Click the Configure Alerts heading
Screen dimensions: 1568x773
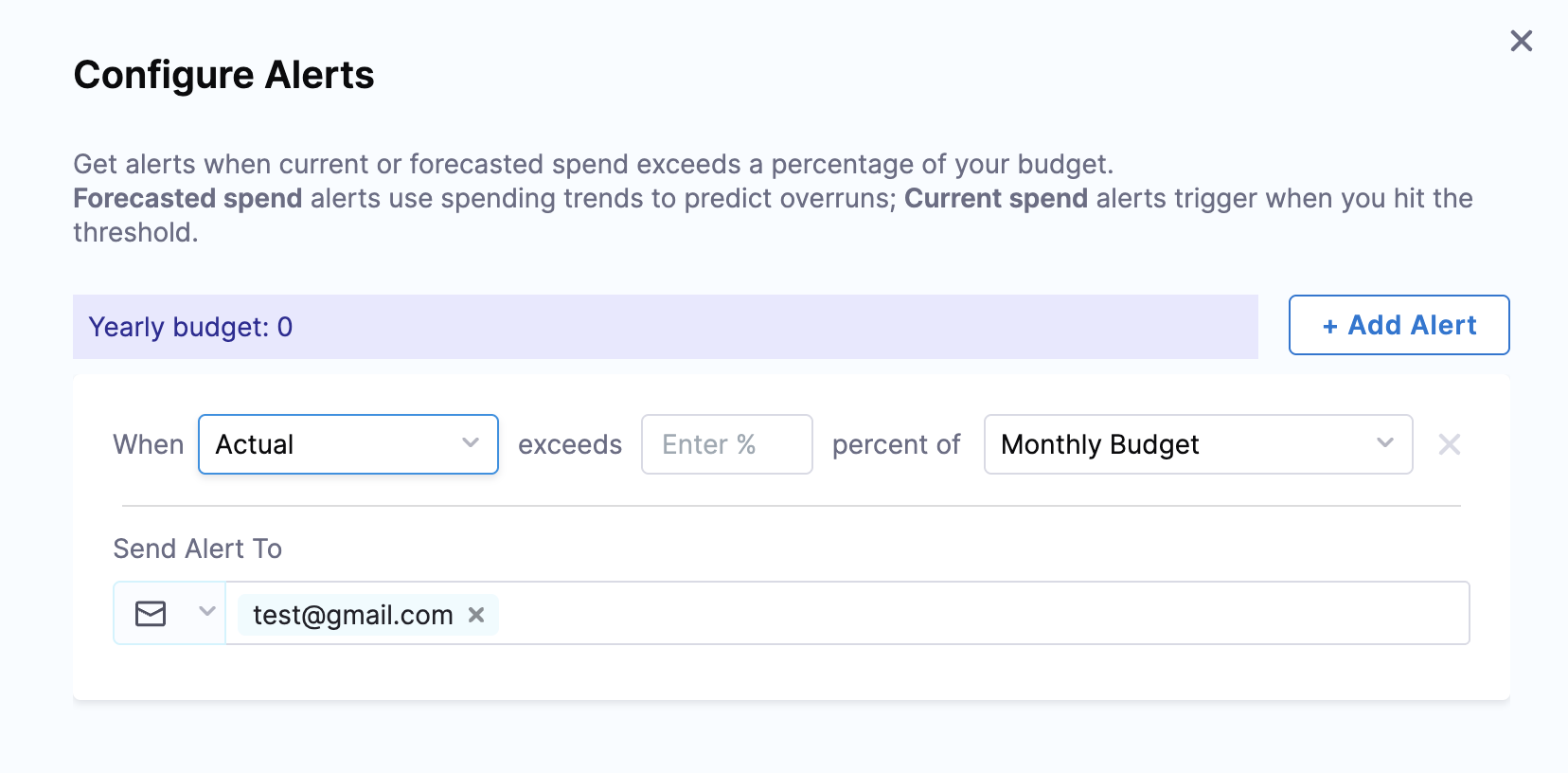point(223,75)
